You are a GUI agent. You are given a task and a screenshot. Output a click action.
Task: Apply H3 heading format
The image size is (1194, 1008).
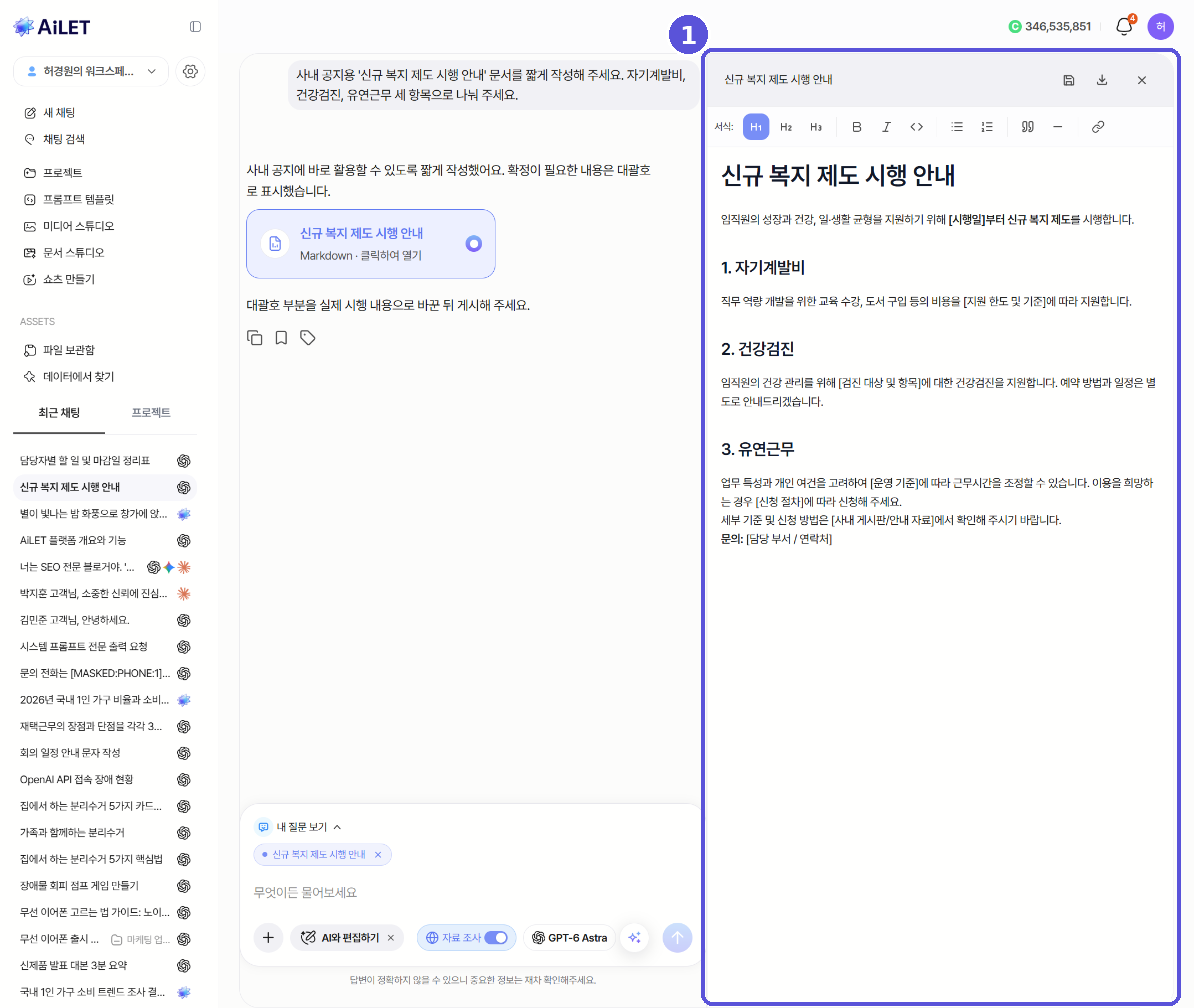816,127
